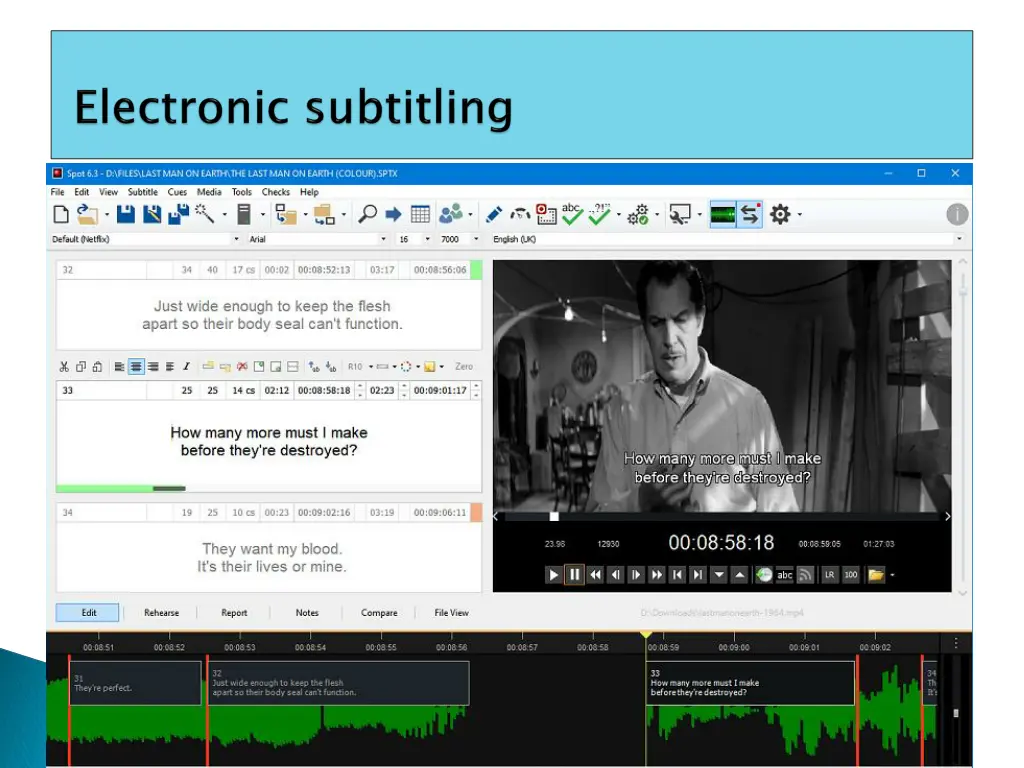1024x768 pixels.
Task: Click the two-people users icon
Action: [x=451, y=214]
